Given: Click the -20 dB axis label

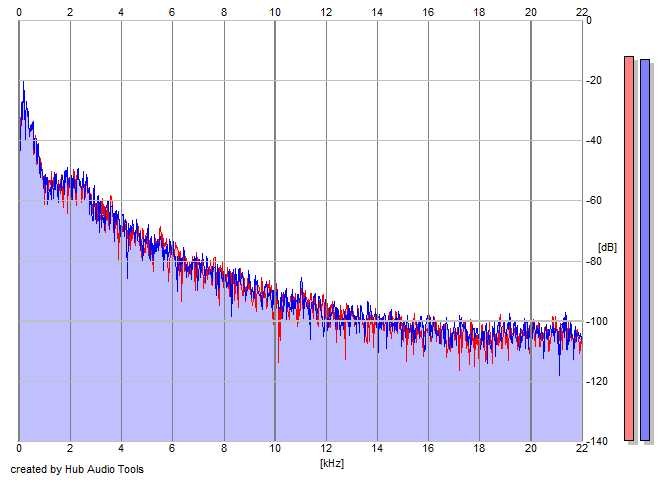Looking at the screenshot, I should pyautogui.click(x=594, y=80).
